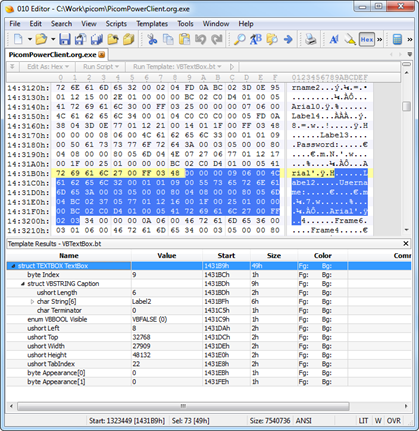The height and width of the screenshot is (431, 419).
Task: Open the tab list dropdown arrow
Action: pyautogui.click(x=410, y=54)
